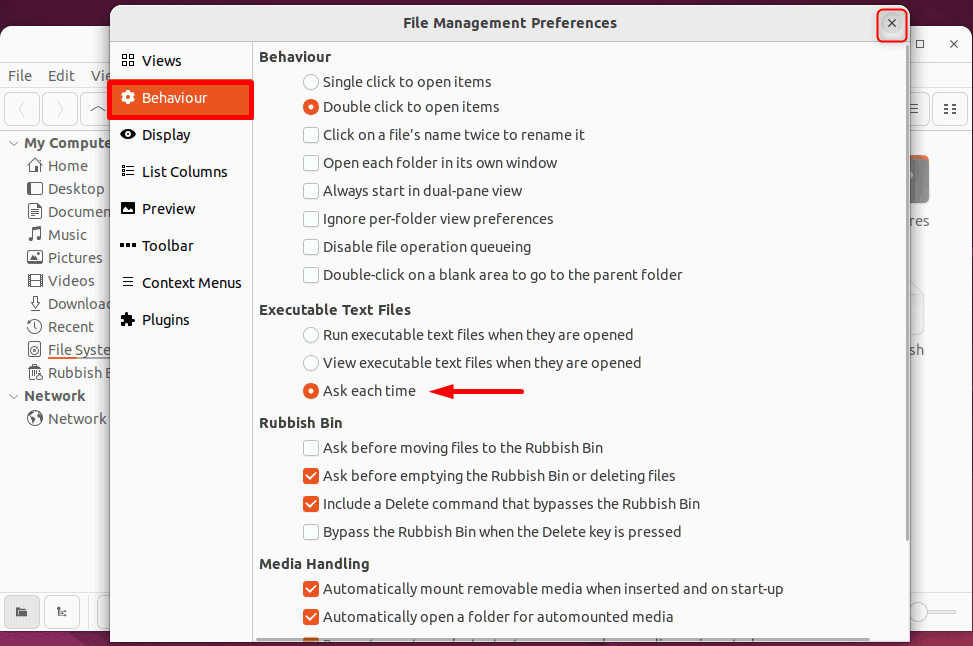The image size is (973, 646).
Task: Check Open each folder in its own window
Action: [x=311, y=162]
